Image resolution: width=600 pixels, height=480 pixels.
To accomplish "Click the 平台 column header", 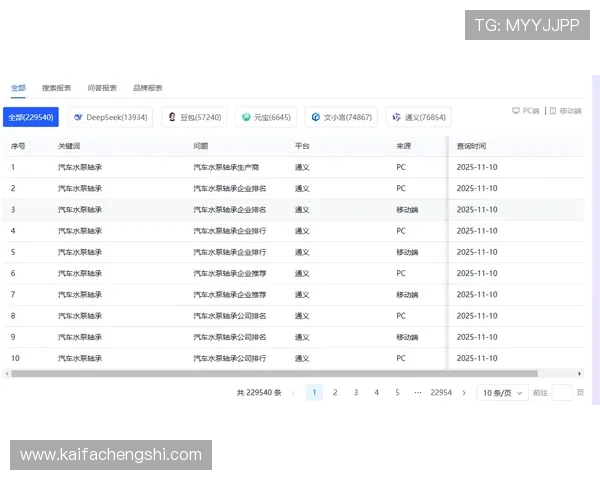I will 302,146.
